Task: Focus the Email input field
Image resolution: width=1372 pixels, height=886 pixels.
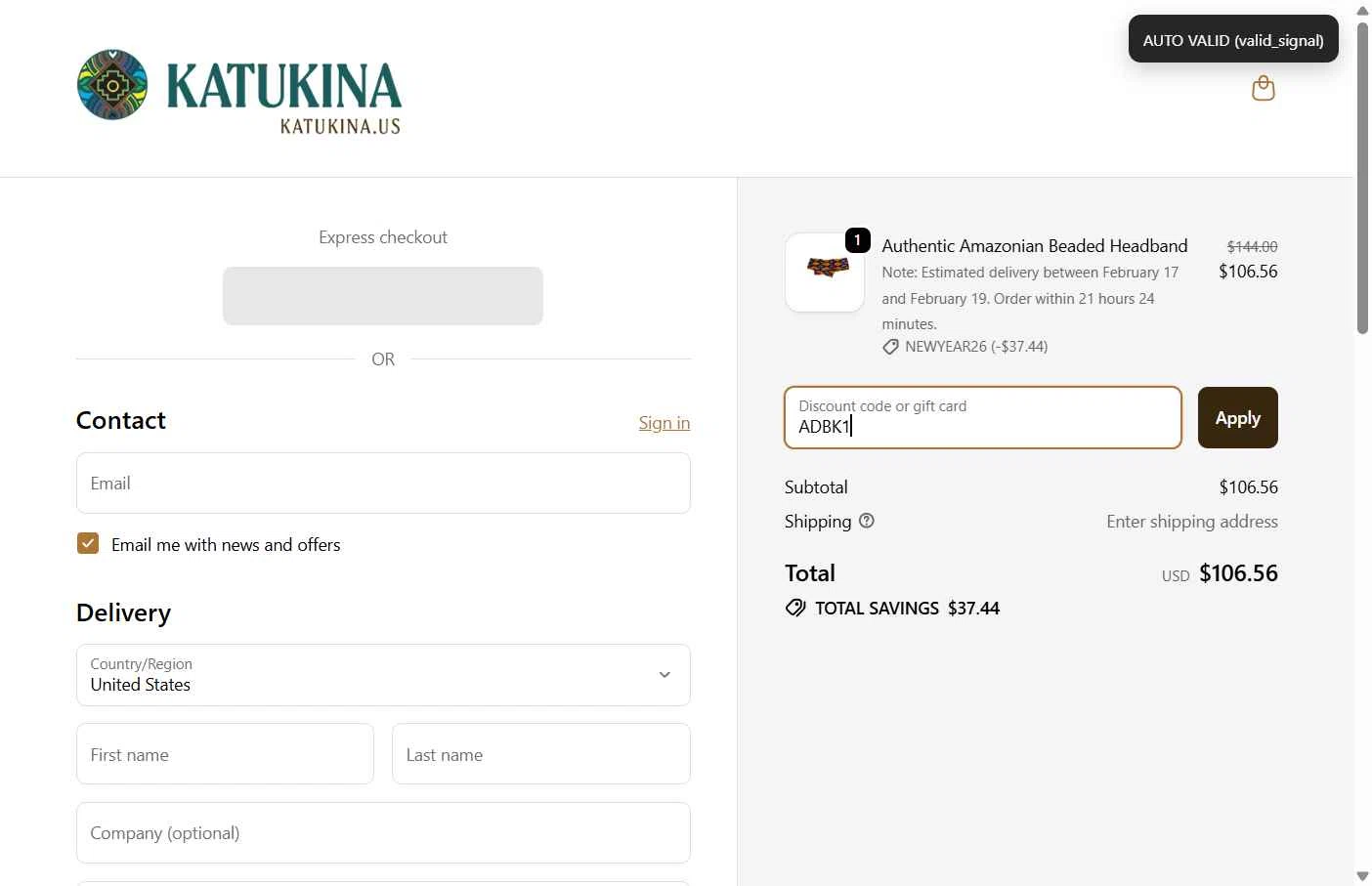Action: [383, 484]
